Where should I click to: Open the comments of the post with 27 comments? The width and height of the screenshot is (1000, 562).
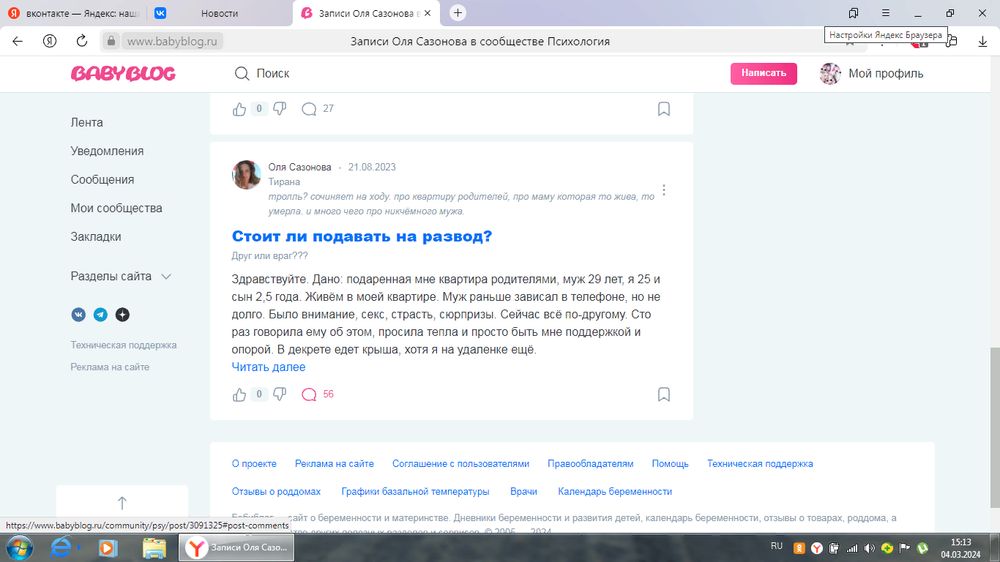pyautogui.click(x=317, y=109)
